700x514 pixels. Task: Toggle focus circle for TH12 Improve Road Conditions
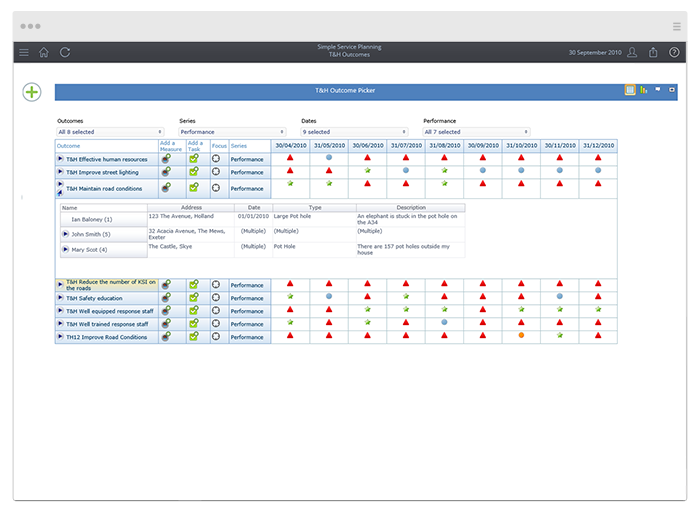pyautogui.click(x=216, y=336)
